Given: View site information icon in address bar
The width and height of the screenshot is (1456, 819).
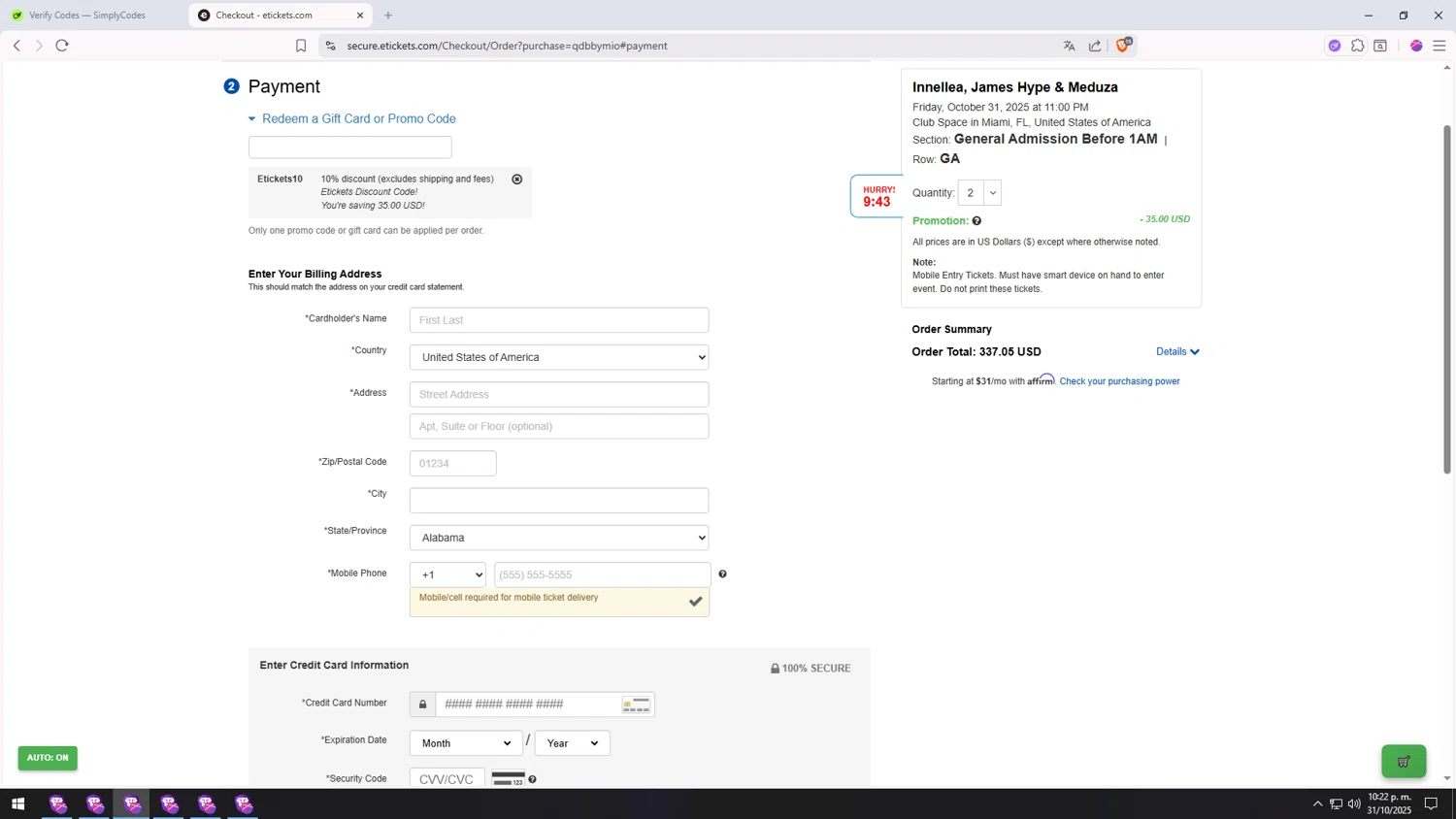Looking at the screenshot, I should 330,46.
